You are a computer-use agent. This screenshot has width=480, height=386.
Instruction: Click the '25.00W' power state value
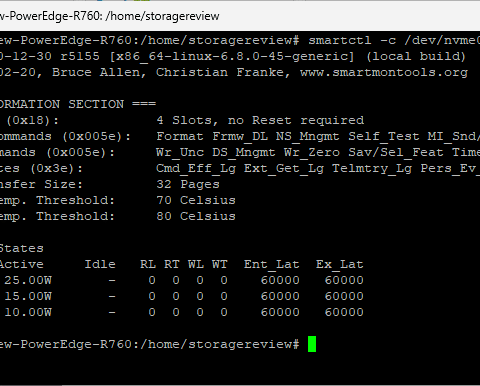[28, 280]
